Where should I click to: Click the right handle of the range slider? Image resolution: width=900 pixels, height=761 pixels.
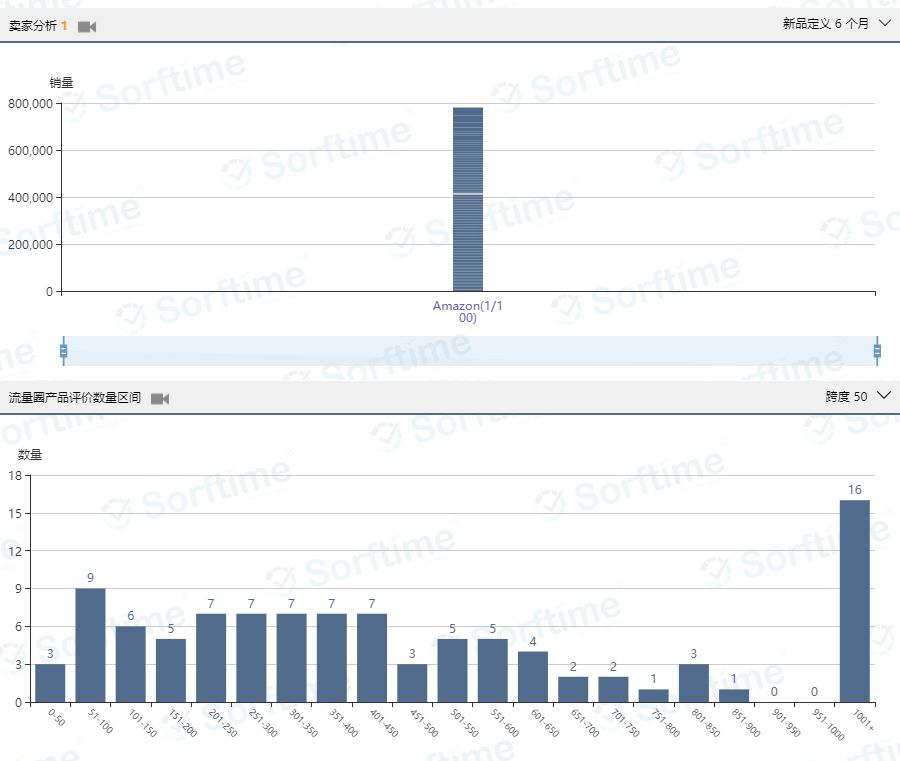(877, 351)
